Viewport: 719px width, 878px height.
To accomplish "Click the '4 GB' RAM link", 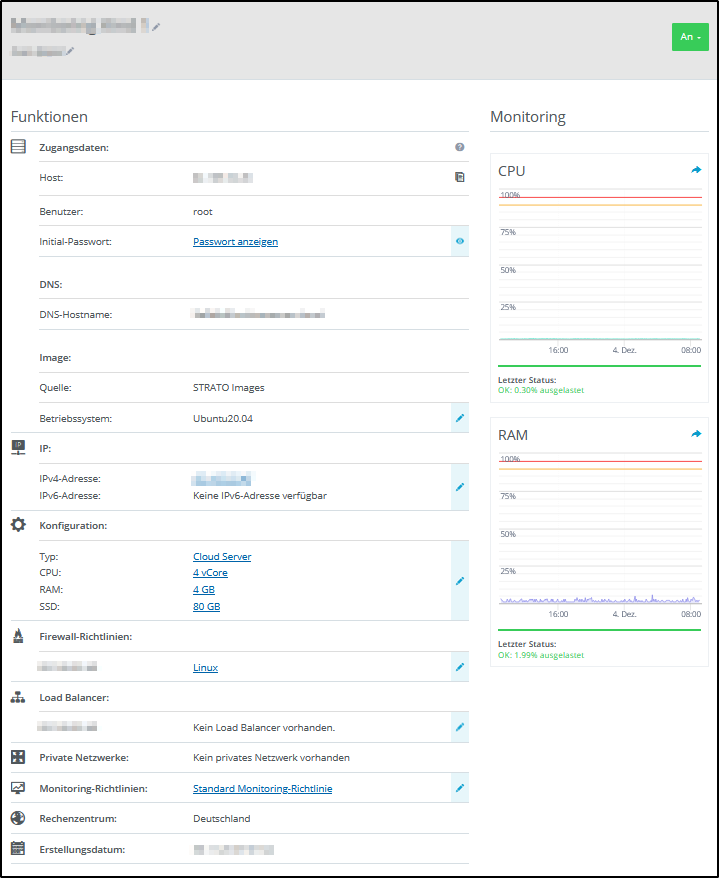I will point(204,590).
